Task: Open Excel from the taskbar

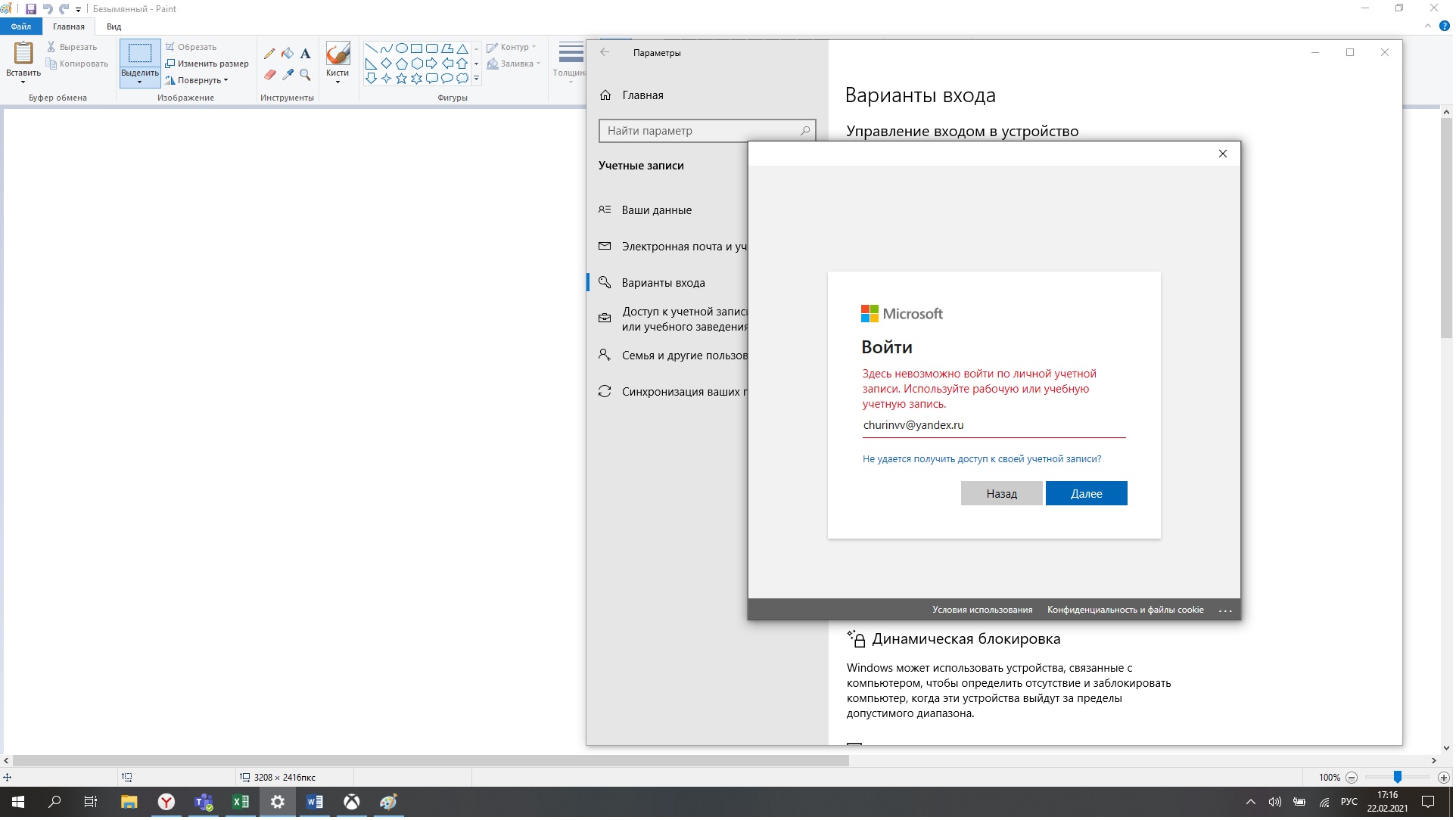Action: coord(241,803)
